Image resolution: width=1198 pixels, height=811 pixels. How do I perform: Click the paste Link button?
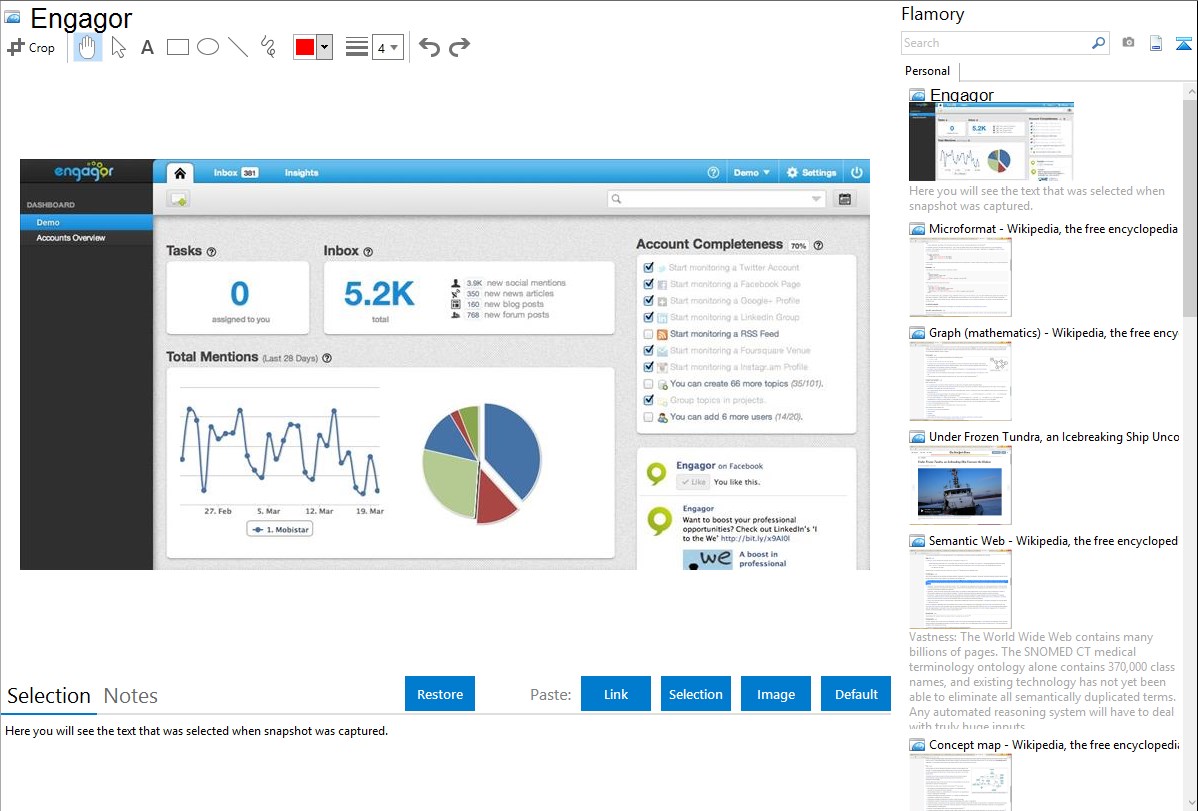point(616,694)
